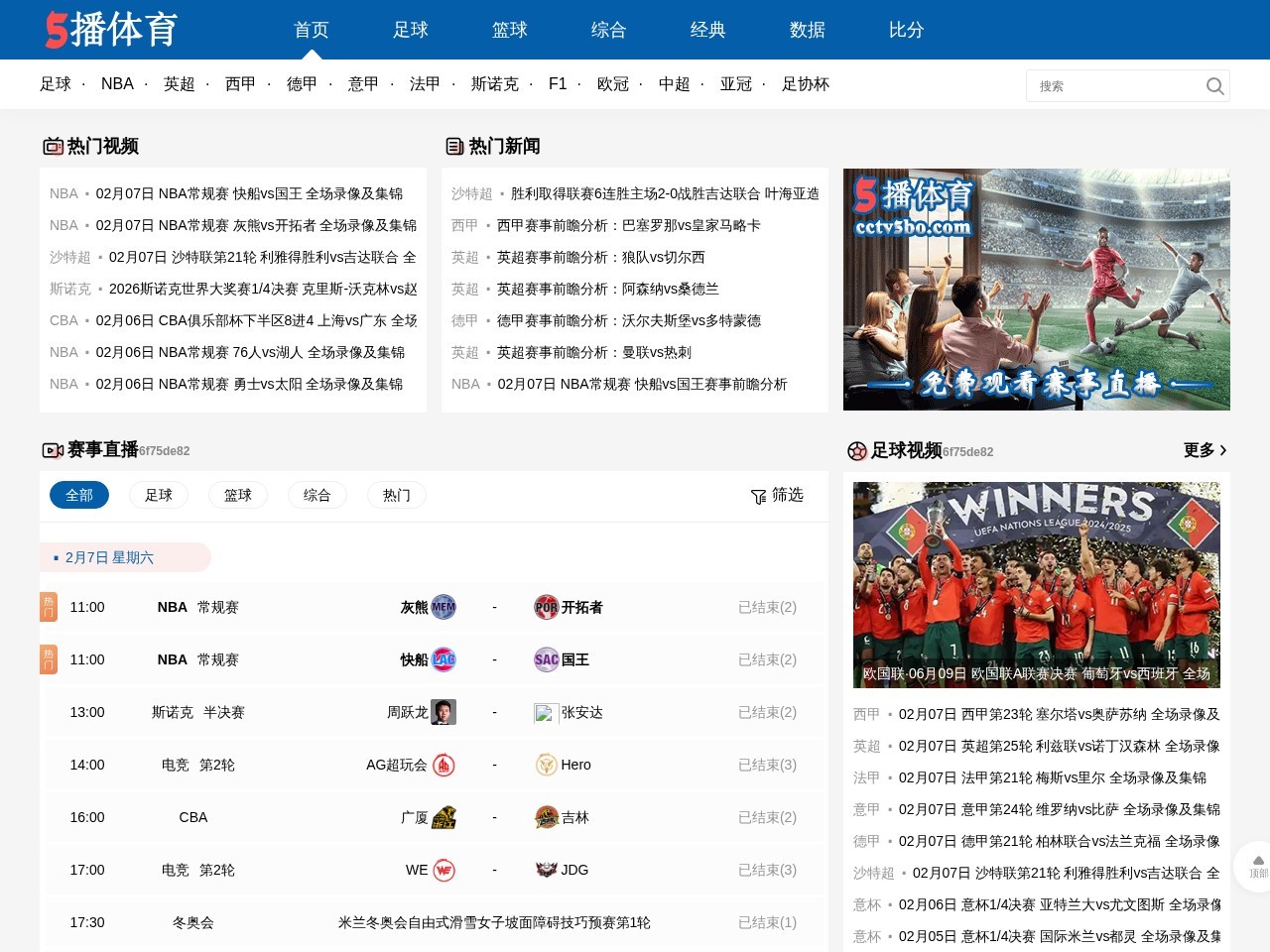Screen dimensions: 1270x952
Task: Select the 篮球 live filter pill
Action: [238, 495]
